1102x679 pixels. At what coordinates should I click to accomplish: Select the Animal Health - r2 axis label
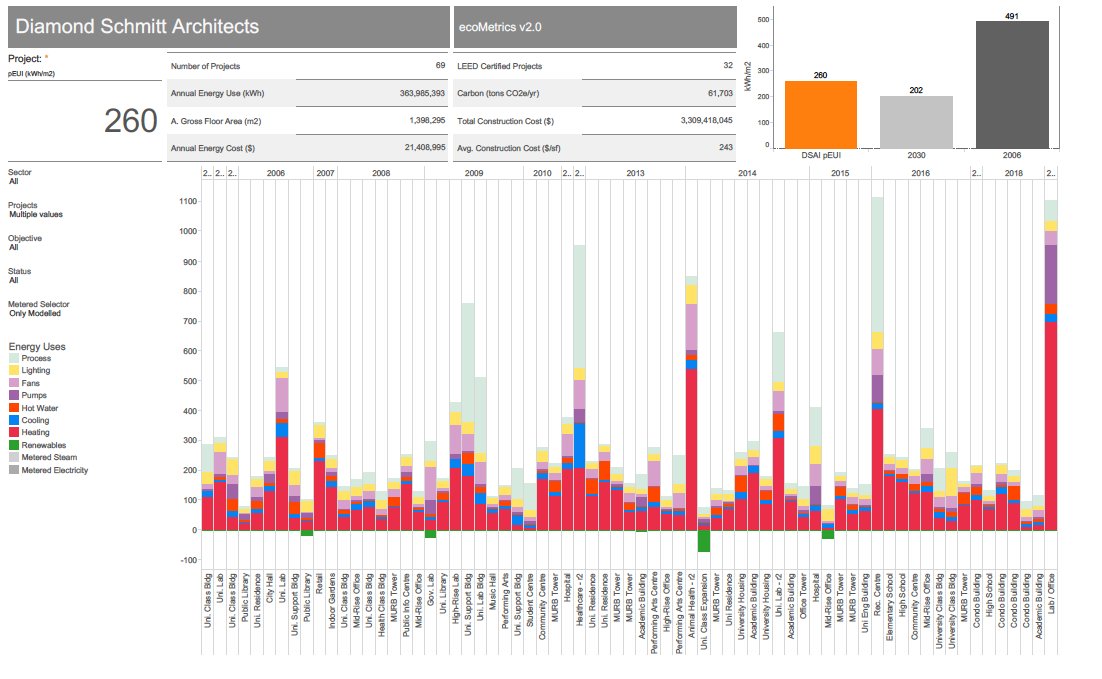[692, 605]
